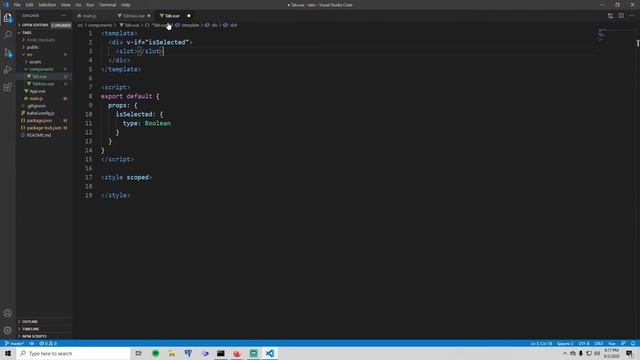Open the File menu
Image resolution: width=640 pixels, height=360 pixels.
click(17, 5)
